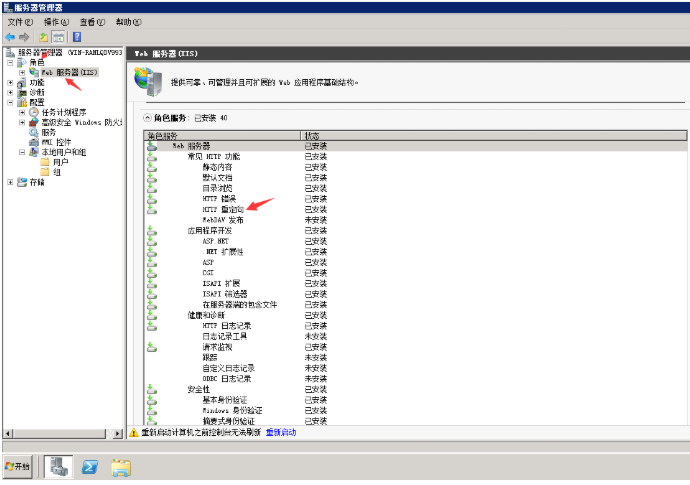The height and width of the screenshot is (485, 690).
Task: Expand the 诊断 tree node
Action: click(x=10, y=92)
